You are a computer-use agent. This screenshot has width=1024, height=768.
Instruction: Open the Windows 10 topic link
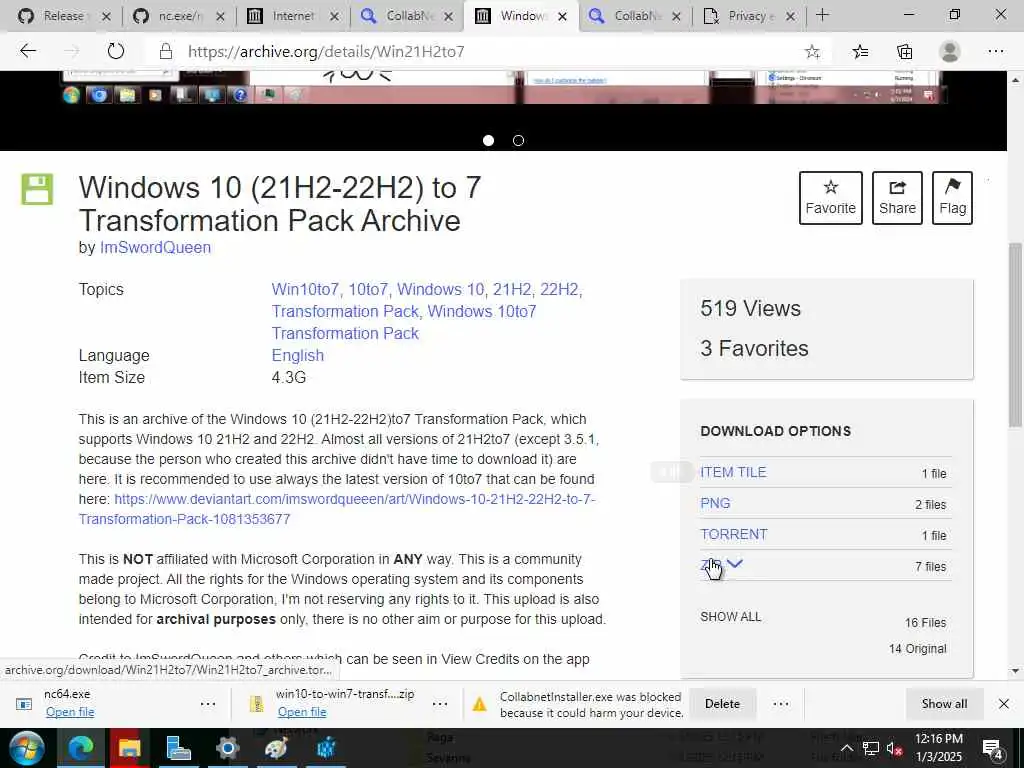tap(441, 289)
